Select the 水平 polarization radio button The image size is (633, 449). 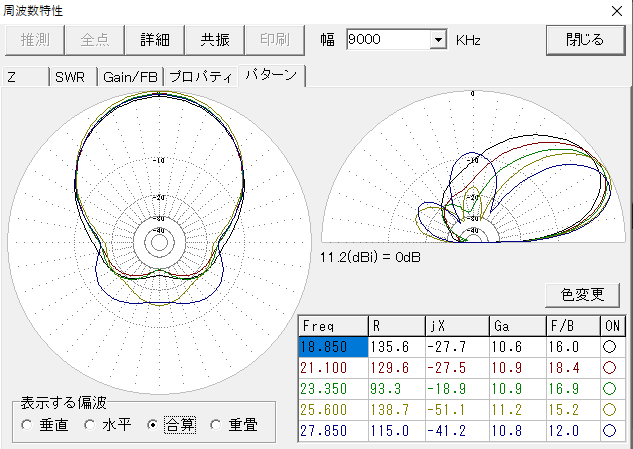tap(90, 425)
